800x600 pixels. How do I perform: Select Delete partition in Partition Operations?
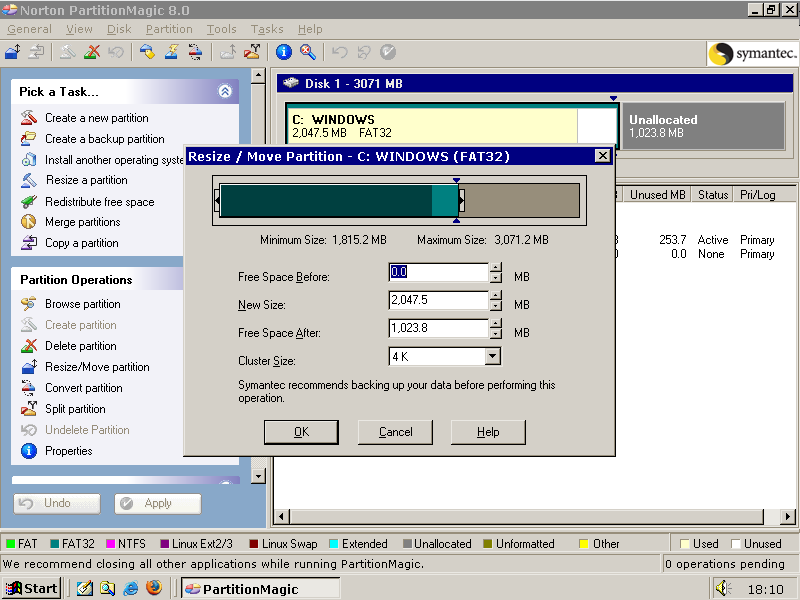(69, 346)
